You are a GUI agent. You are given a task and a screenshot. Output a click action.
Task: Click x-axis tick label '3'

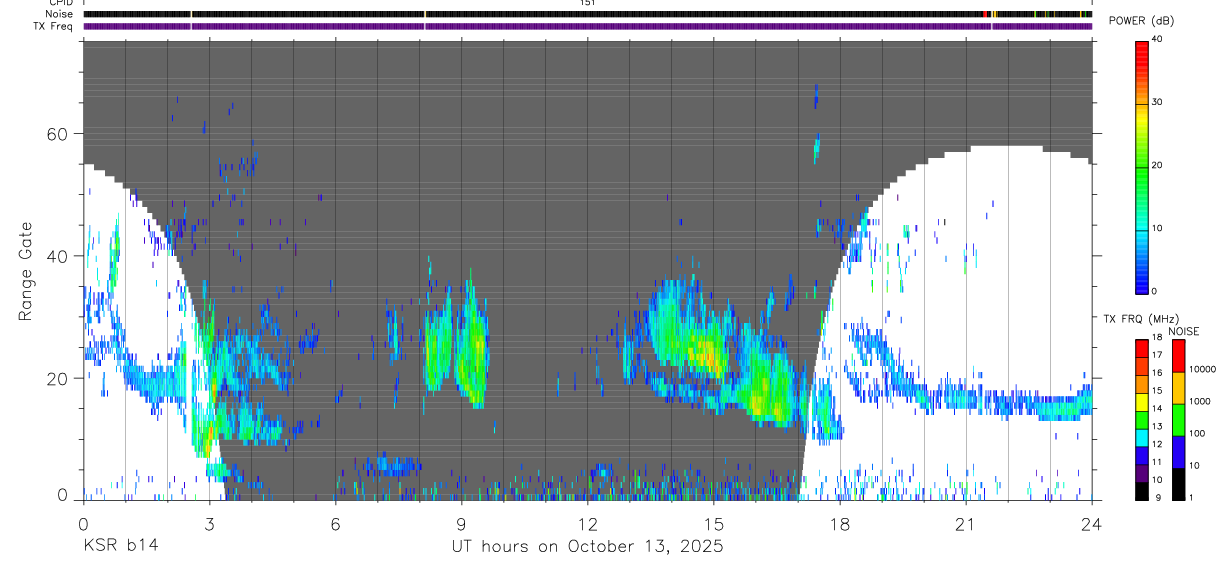coord(209,523)
